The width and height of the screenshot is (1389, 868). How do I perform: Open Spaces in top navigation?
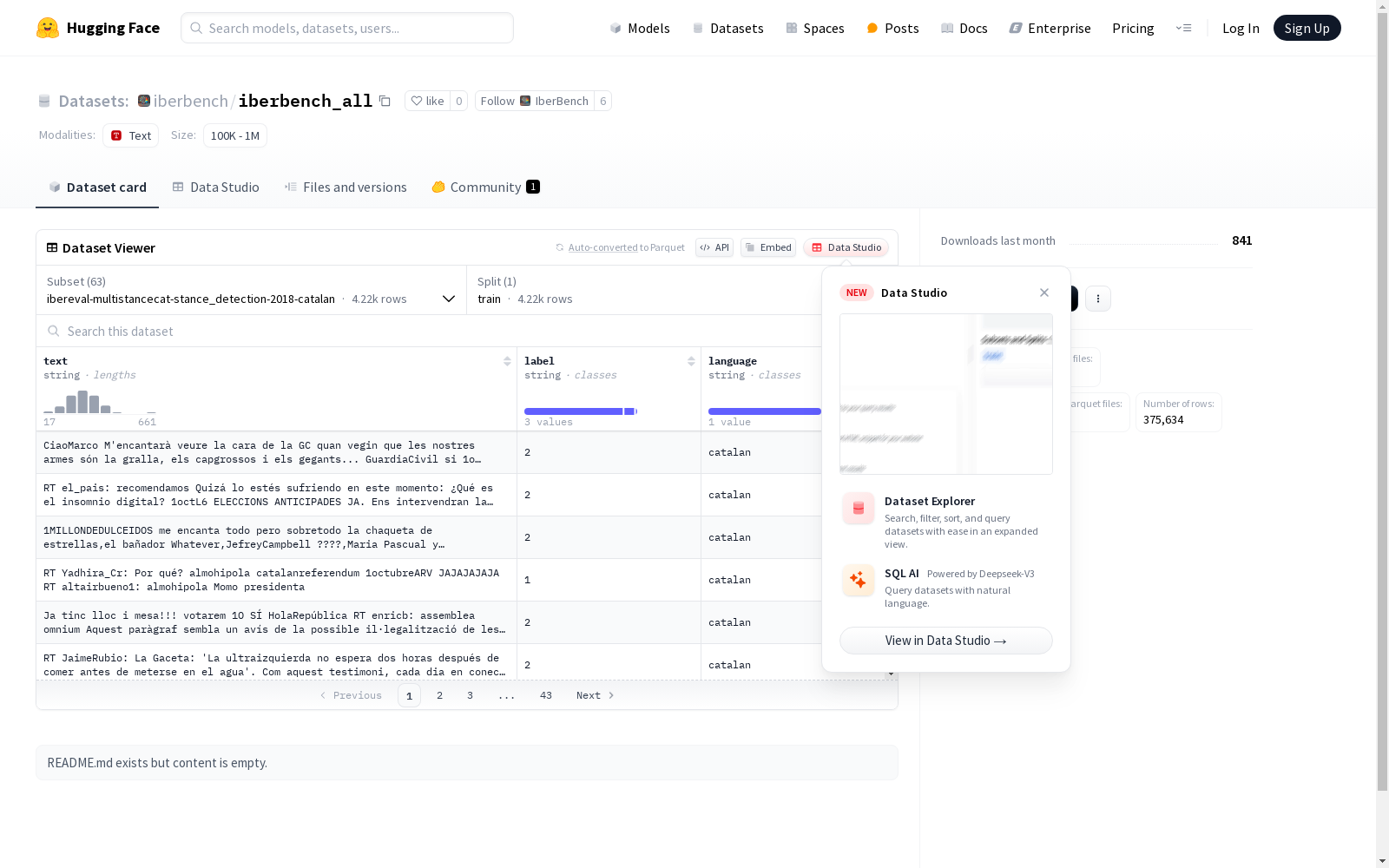point(815,28)
